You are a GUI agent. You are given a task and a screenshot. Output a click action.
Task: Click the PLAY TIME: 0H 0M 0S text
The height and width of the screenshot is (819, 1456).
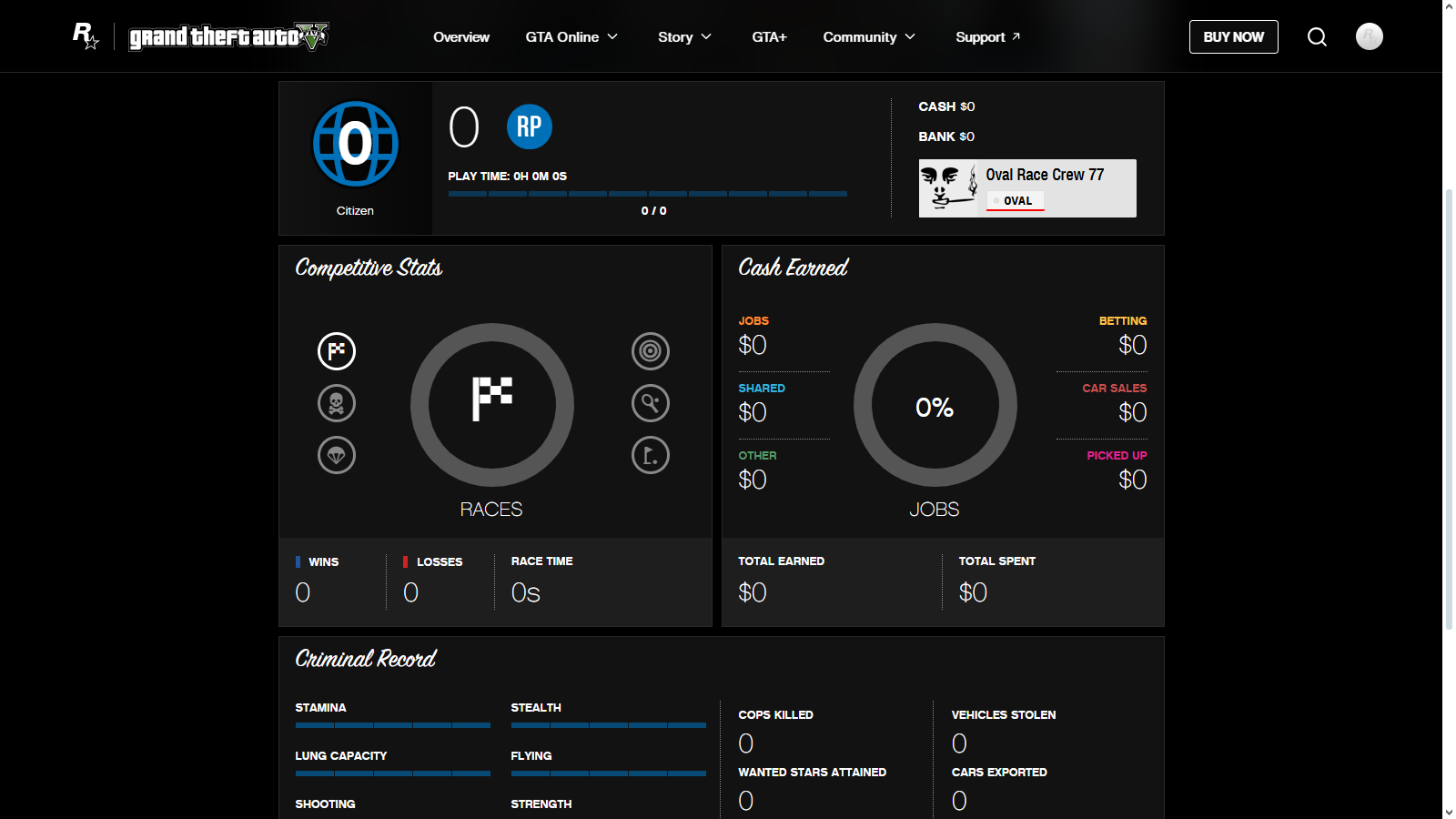(507, 177)
